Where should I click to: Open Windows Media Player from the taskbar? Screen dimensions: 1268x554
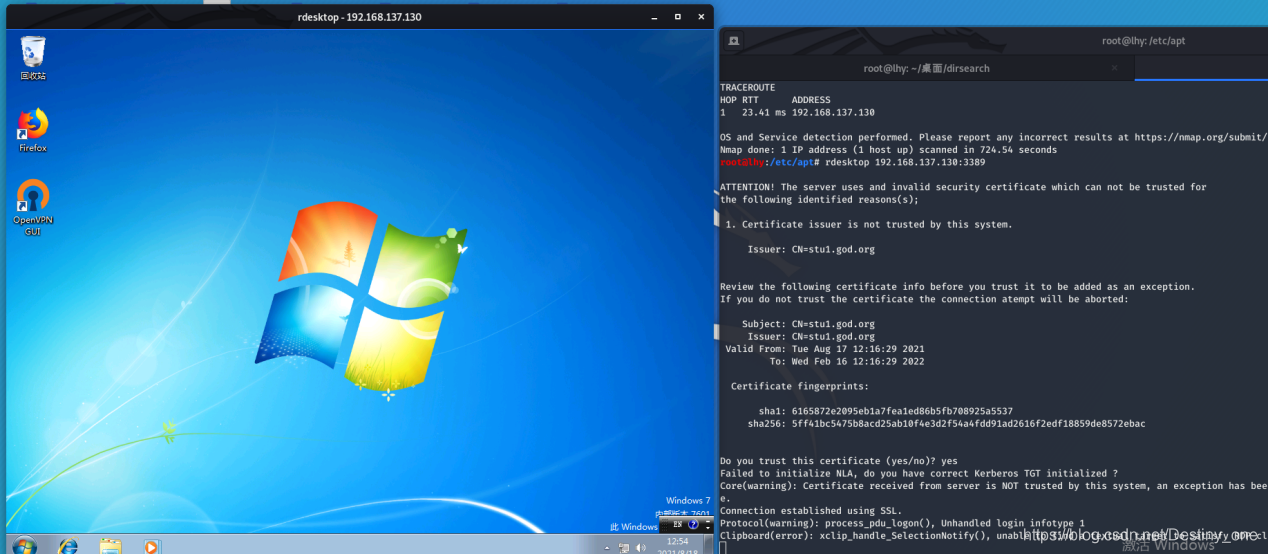coord(151,546)
